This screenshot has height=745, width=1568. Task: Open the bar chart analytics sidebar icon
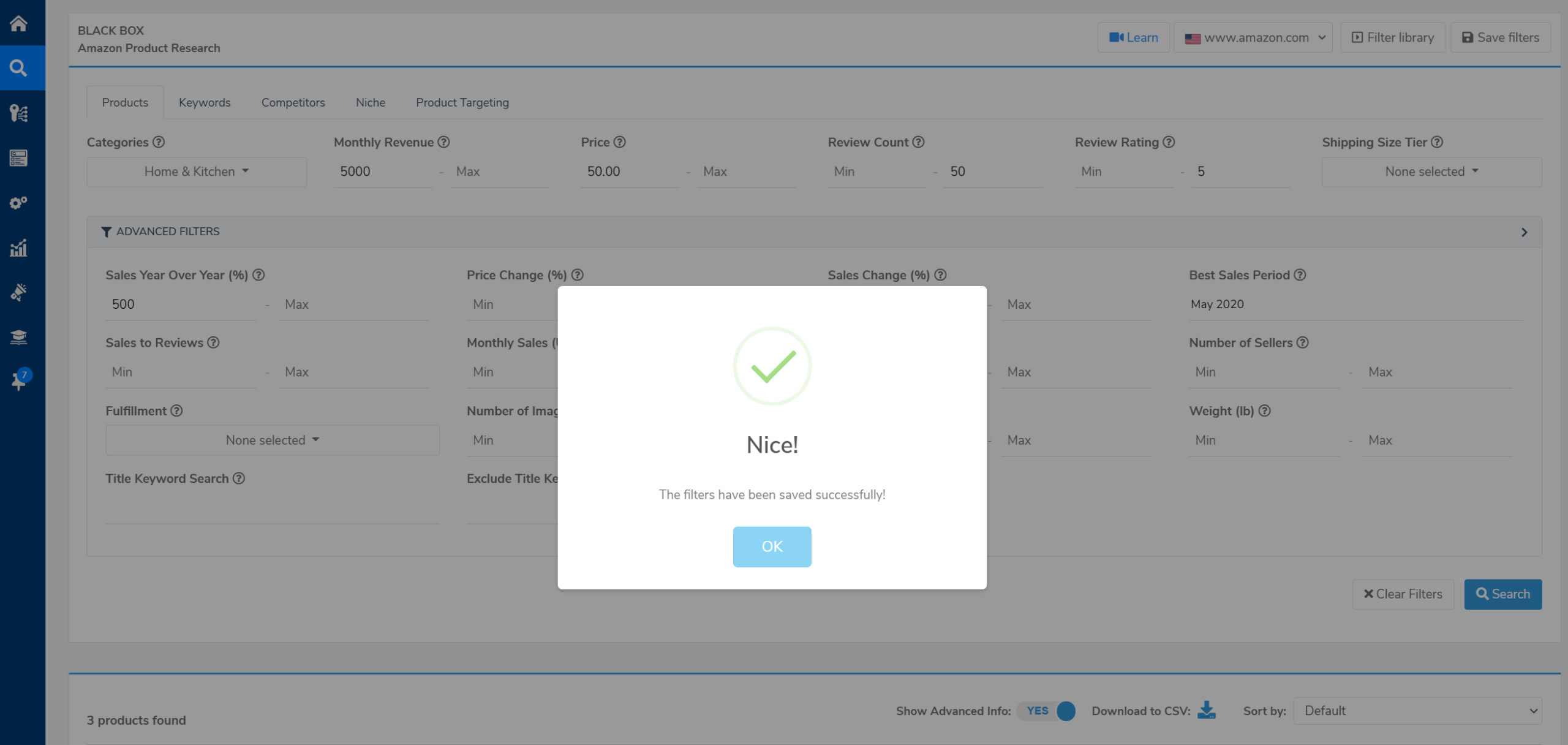(x=18, y=248)
